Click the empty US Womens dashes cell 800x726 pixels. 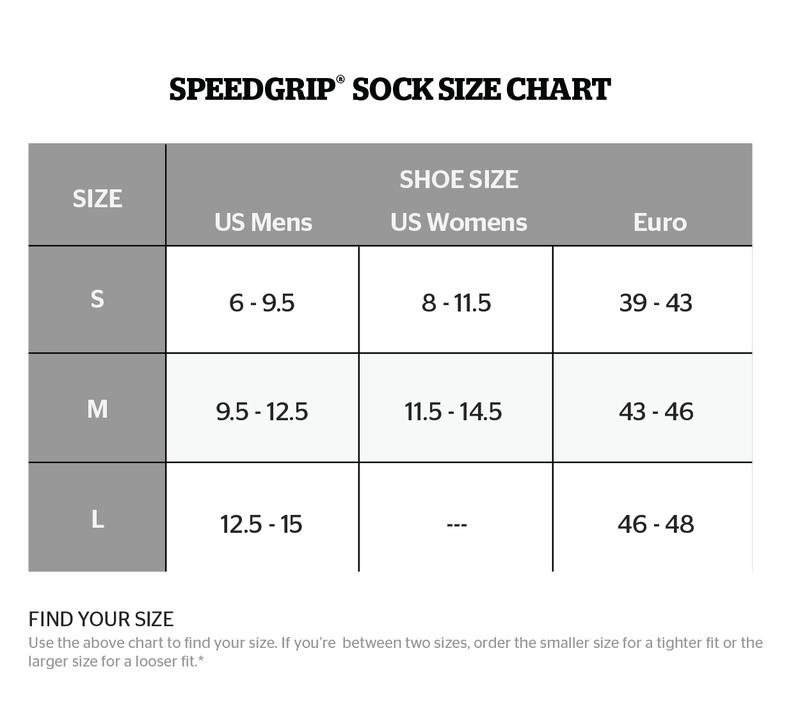455,524
